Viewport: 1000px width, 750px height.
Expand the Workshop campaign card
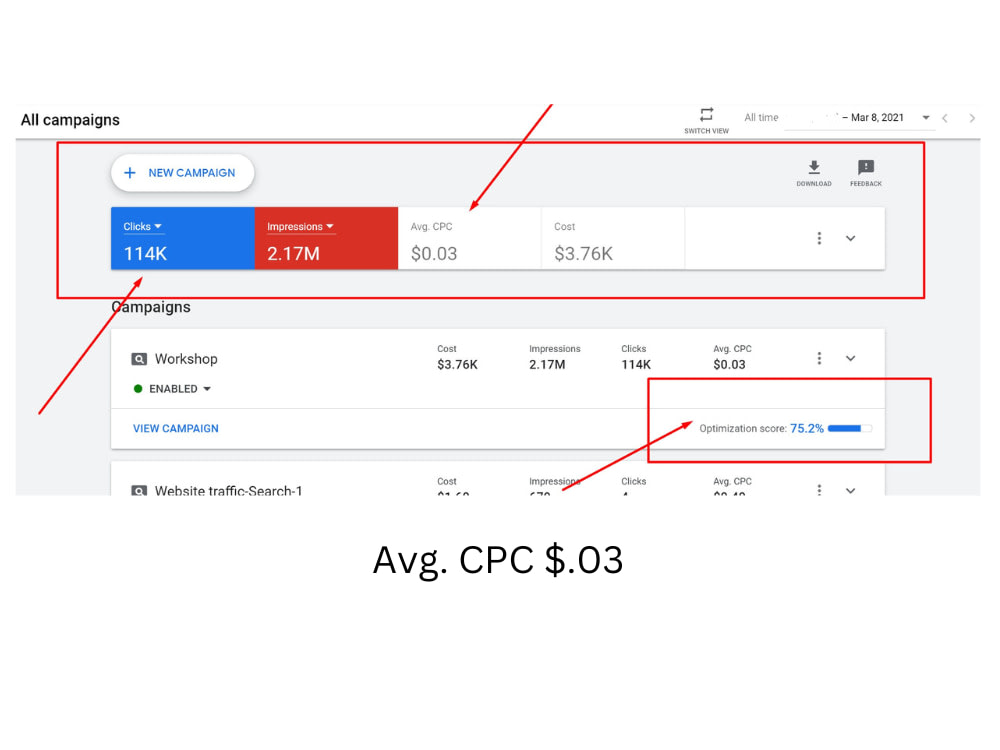[x=850, y=358]
